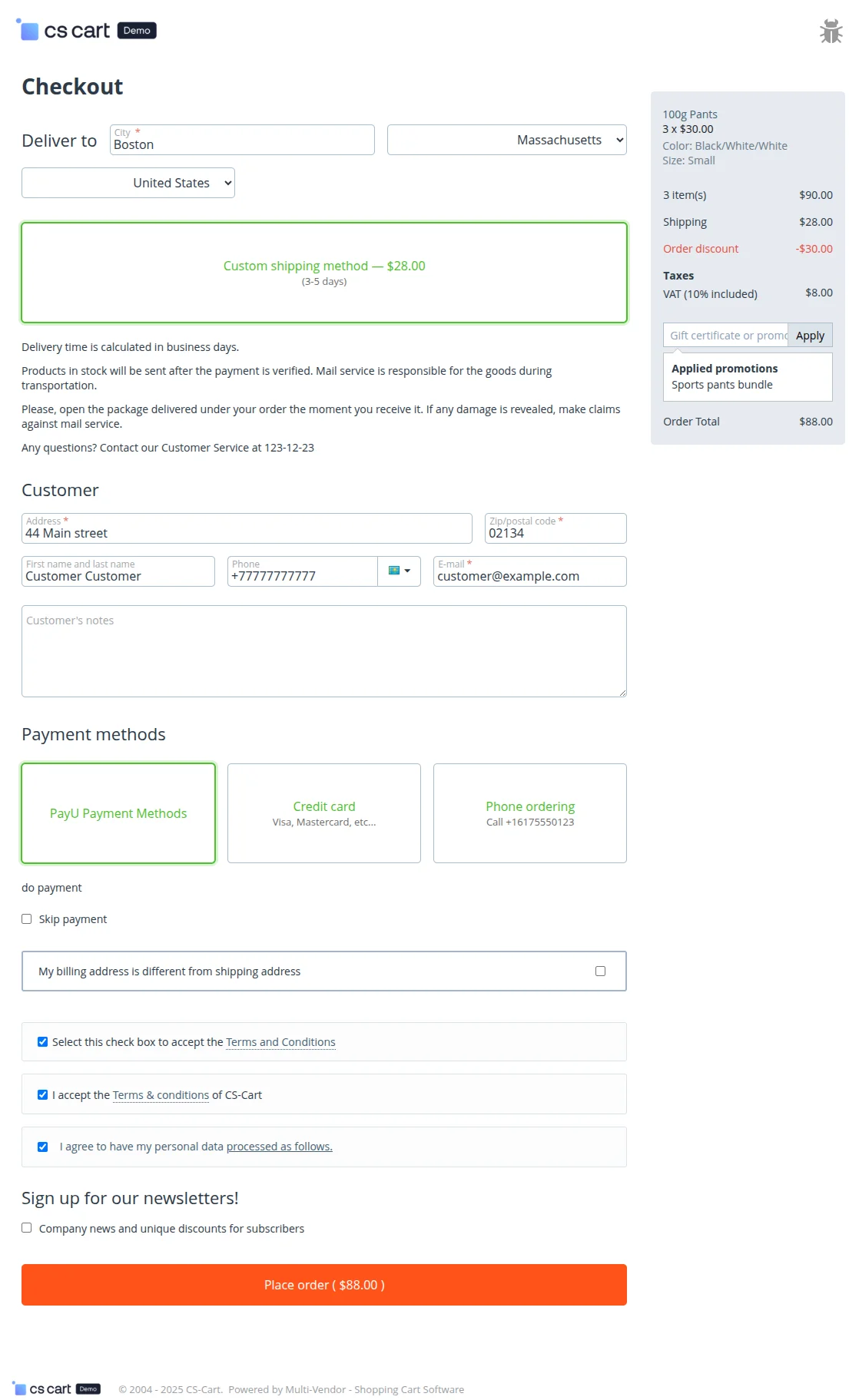Uncheck personal data processing agreement
Viewport: 849px width, 1400px height.
pos(43,1147)
